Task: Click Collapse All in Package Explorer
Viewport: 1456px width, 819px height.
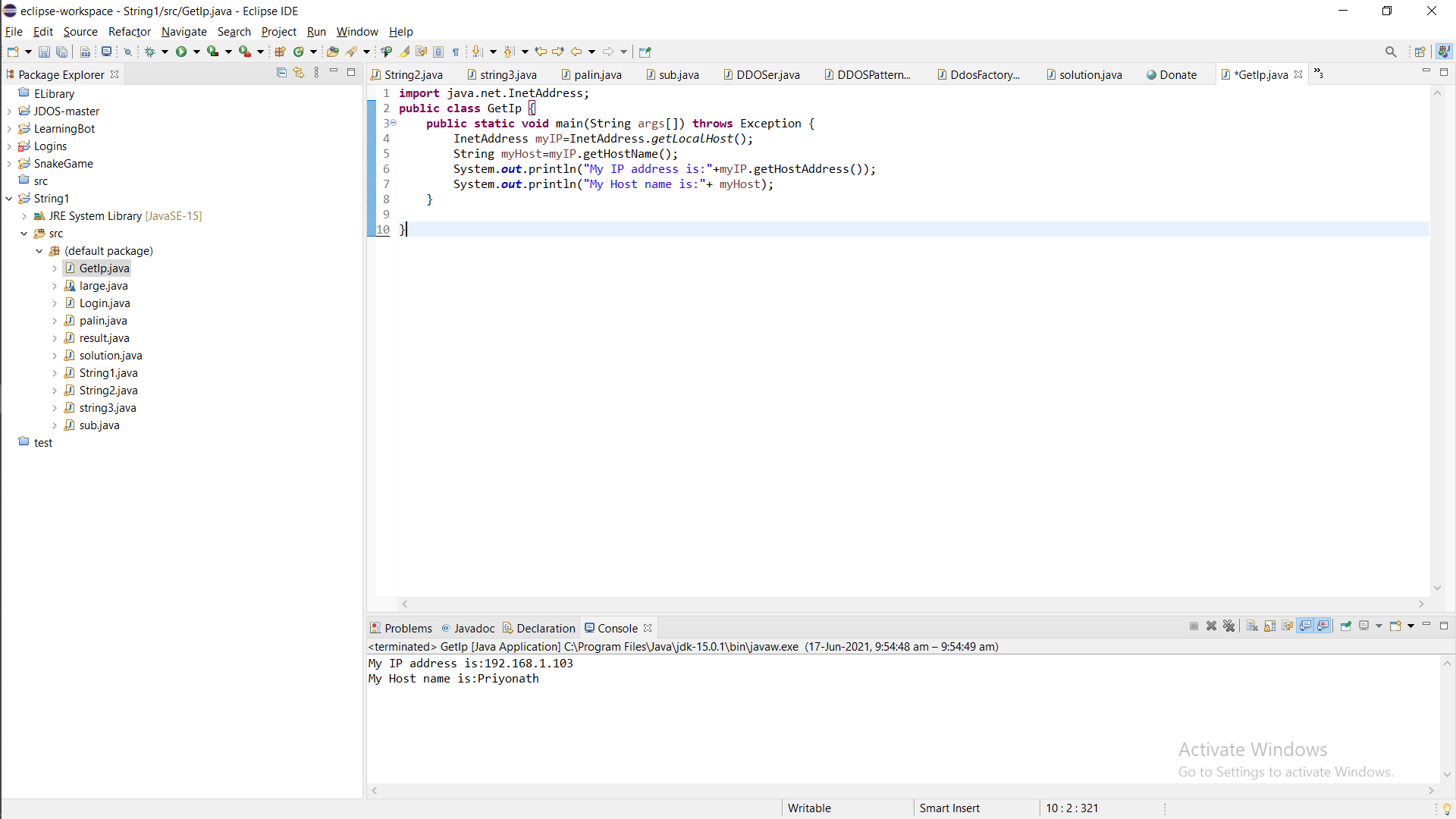Action: (x=281, y=73)
